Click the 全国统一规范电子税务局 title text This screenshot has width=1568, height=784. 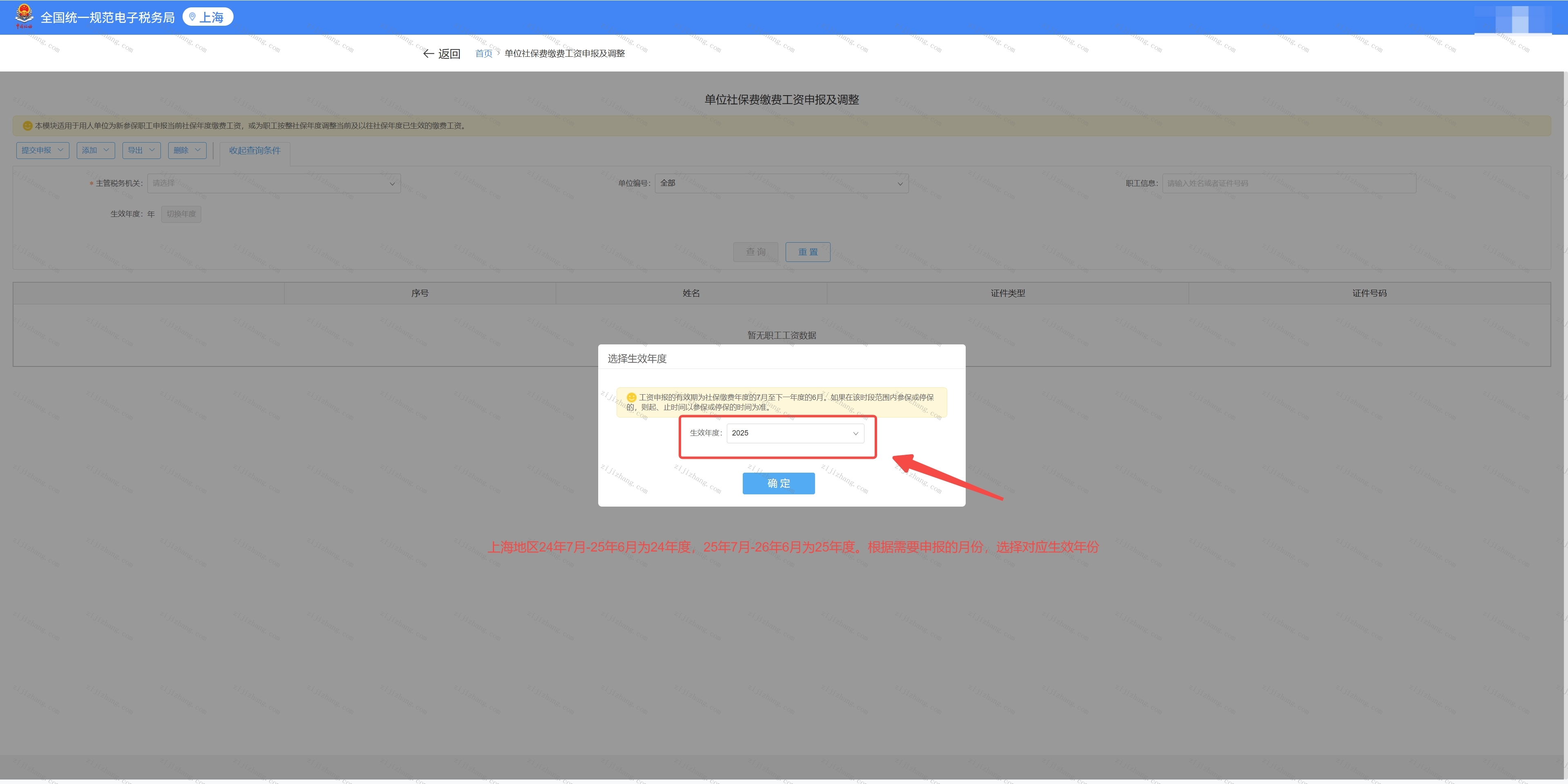(108, 18)
